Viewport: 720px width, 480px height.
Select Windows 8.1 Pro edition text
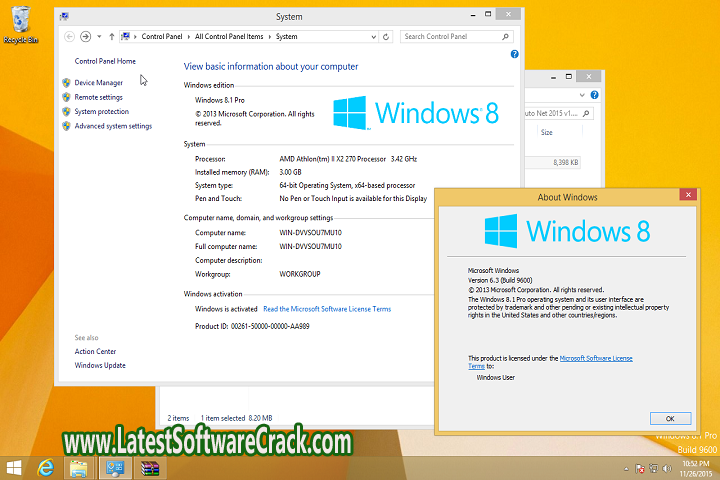click(219, 100)
